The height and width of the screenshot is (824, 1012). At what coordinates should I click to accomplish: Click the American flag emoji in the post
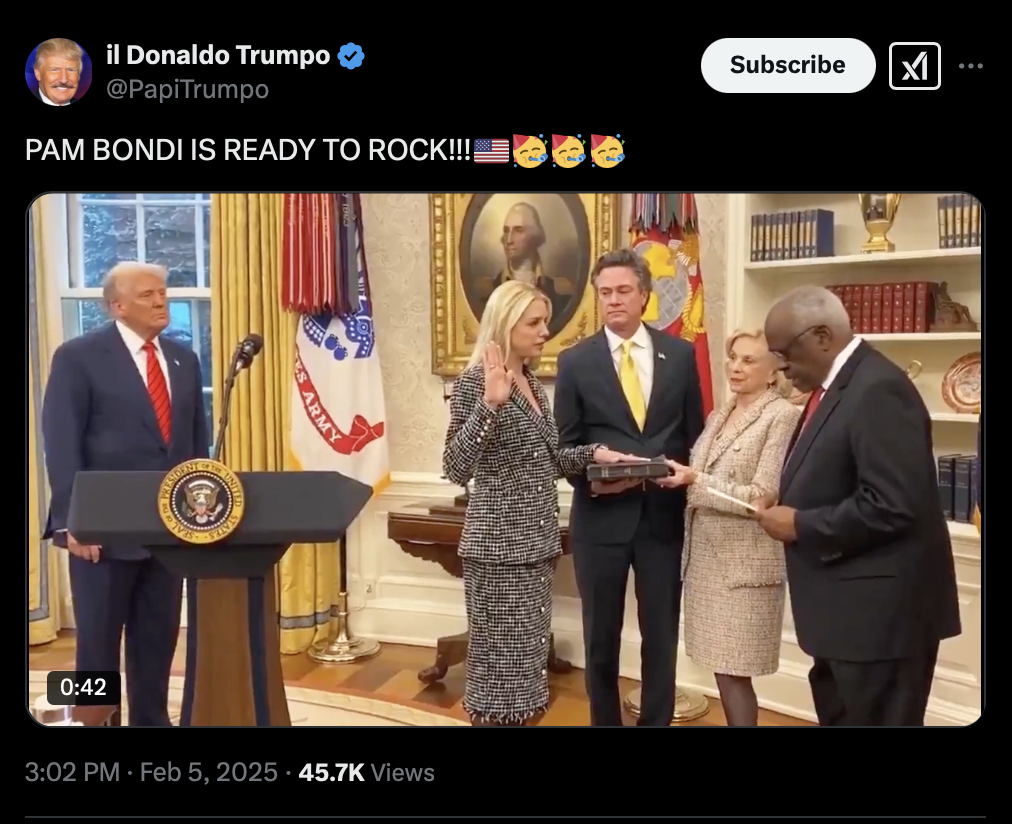tap(491, 150)
